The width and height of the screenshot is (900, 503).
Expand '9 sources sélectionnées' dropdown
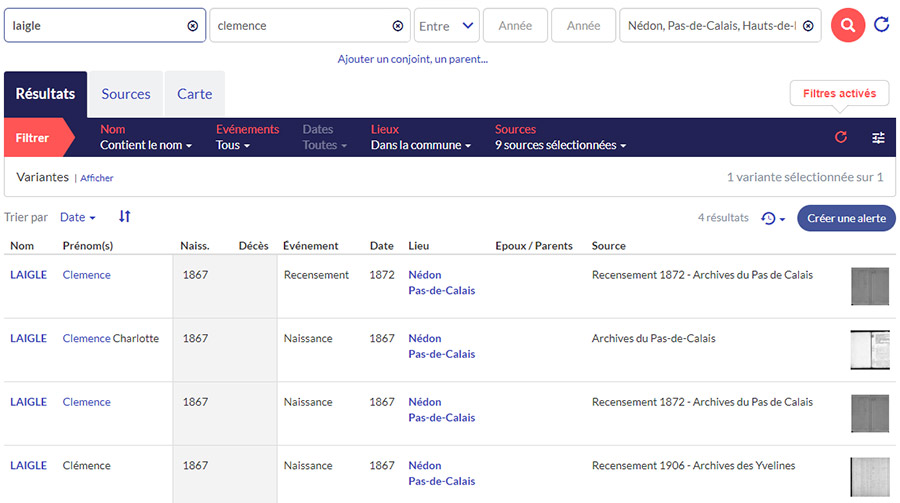pyautogui.click(x=560, y=146)
